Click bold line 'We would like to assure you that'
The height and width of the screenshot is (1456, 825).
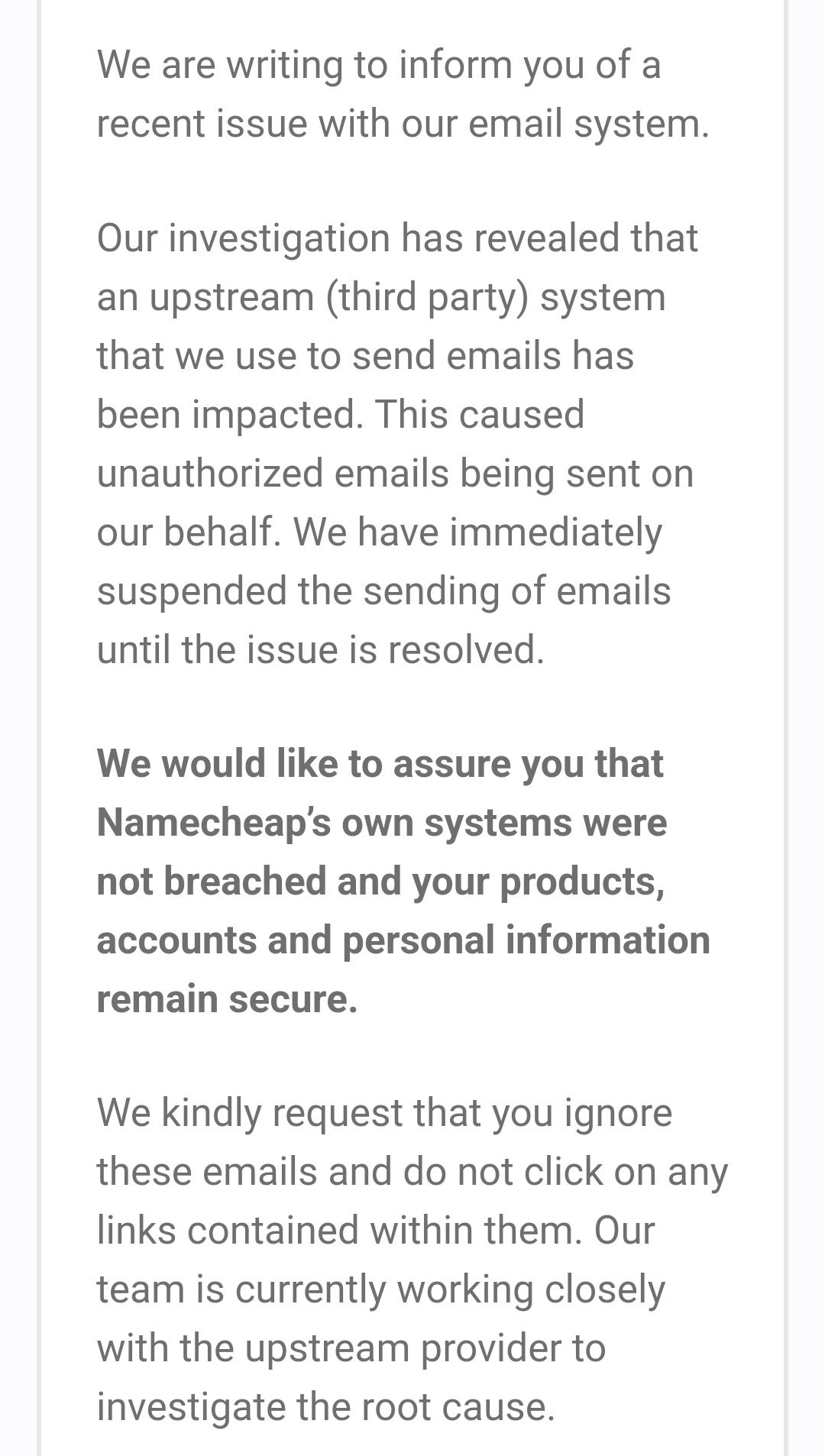380,764
